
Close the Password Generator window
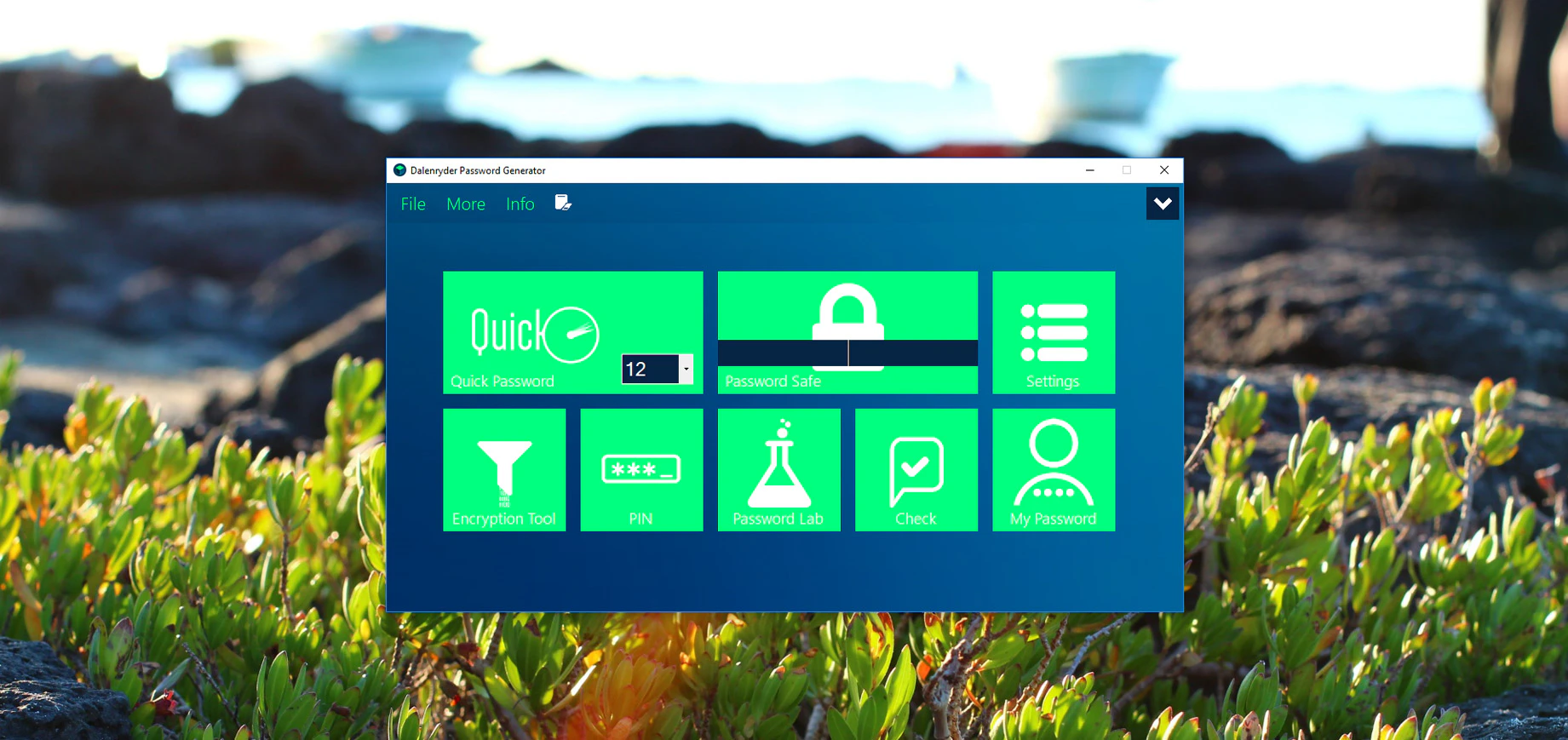pos(1164,170)
